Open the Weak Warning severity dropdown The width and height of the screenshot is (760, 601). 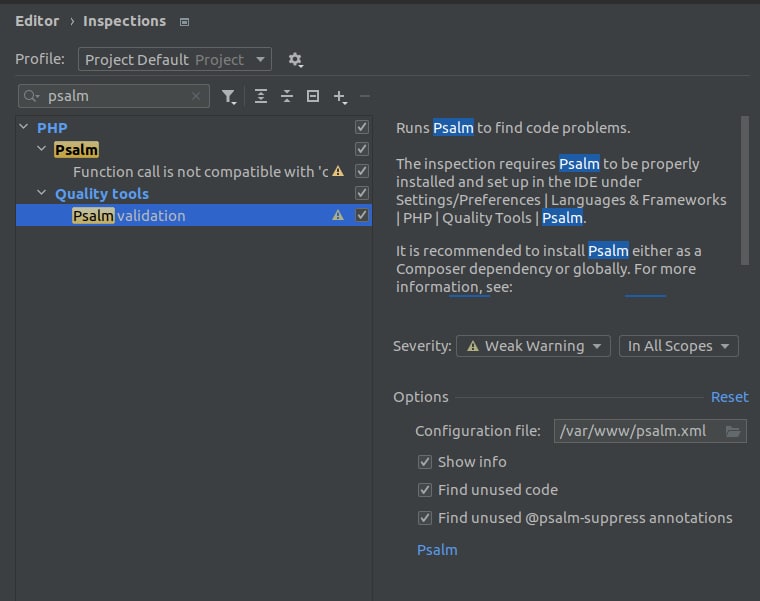[533, 346]
